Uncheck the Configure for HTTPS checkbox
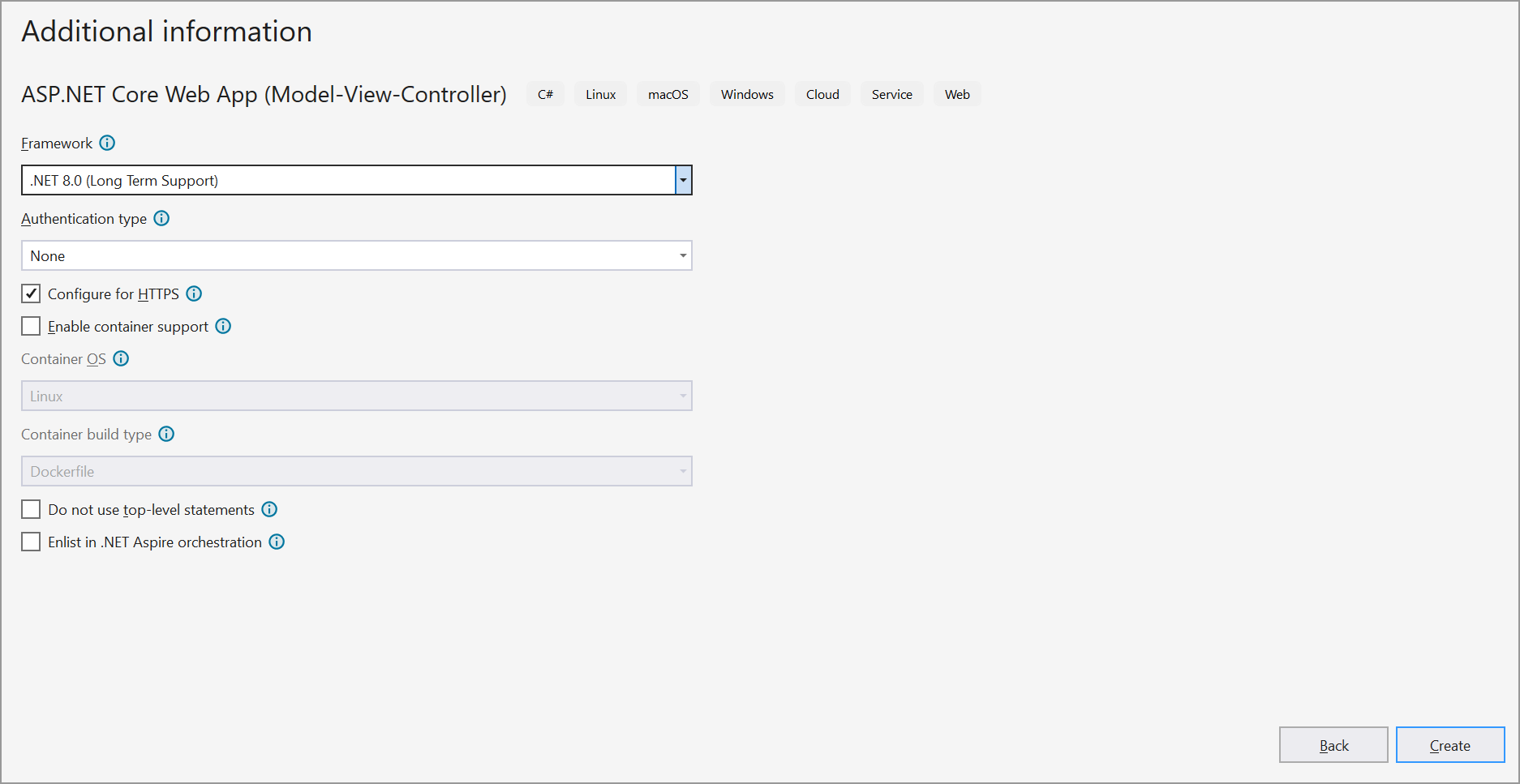This screenshot has height=784, width=1520. [31, 293]
